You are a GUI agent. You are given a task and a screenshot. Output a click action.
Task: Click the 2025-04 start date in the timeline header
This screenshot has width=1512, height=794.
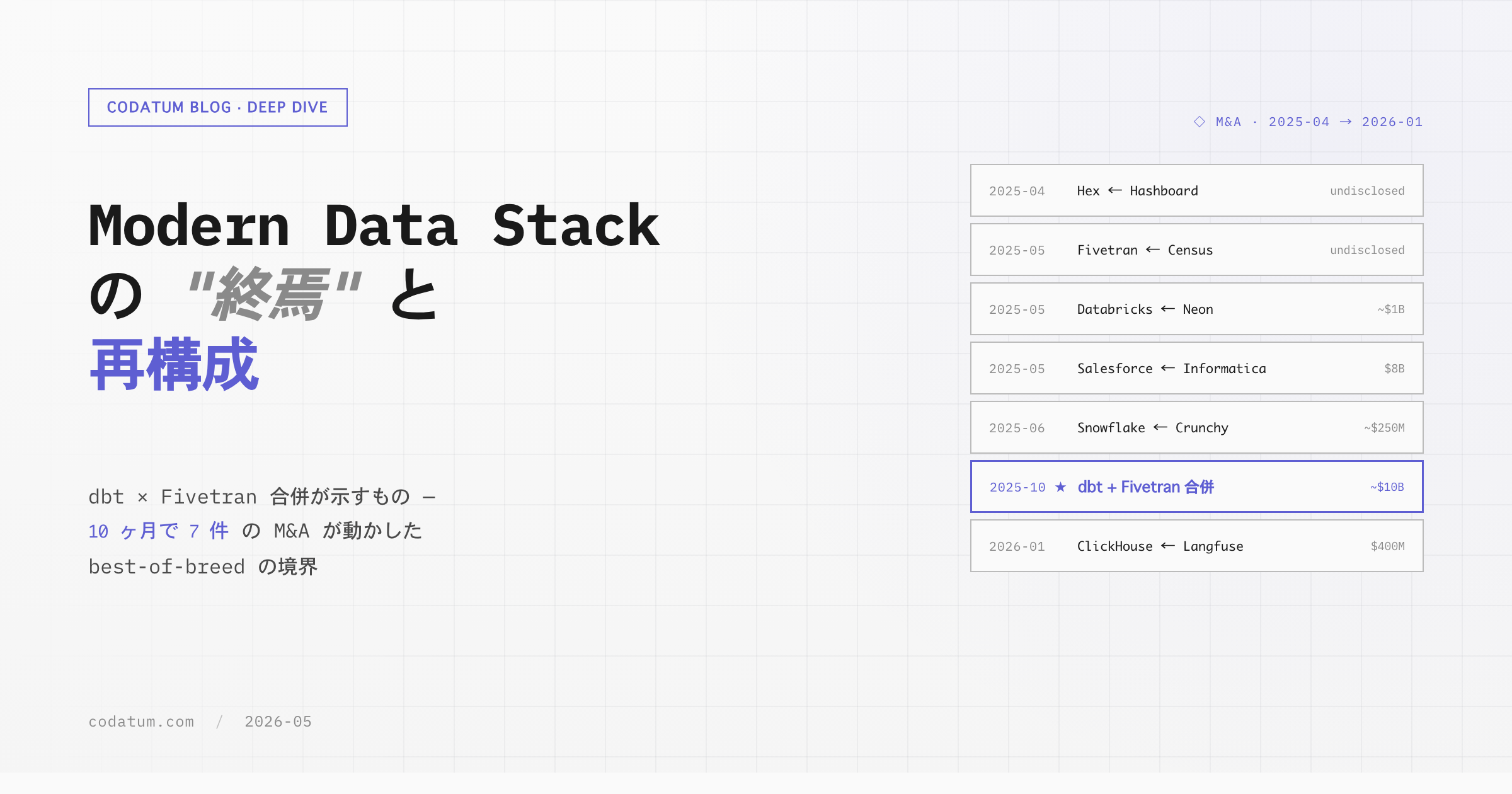pos(1299,122)
